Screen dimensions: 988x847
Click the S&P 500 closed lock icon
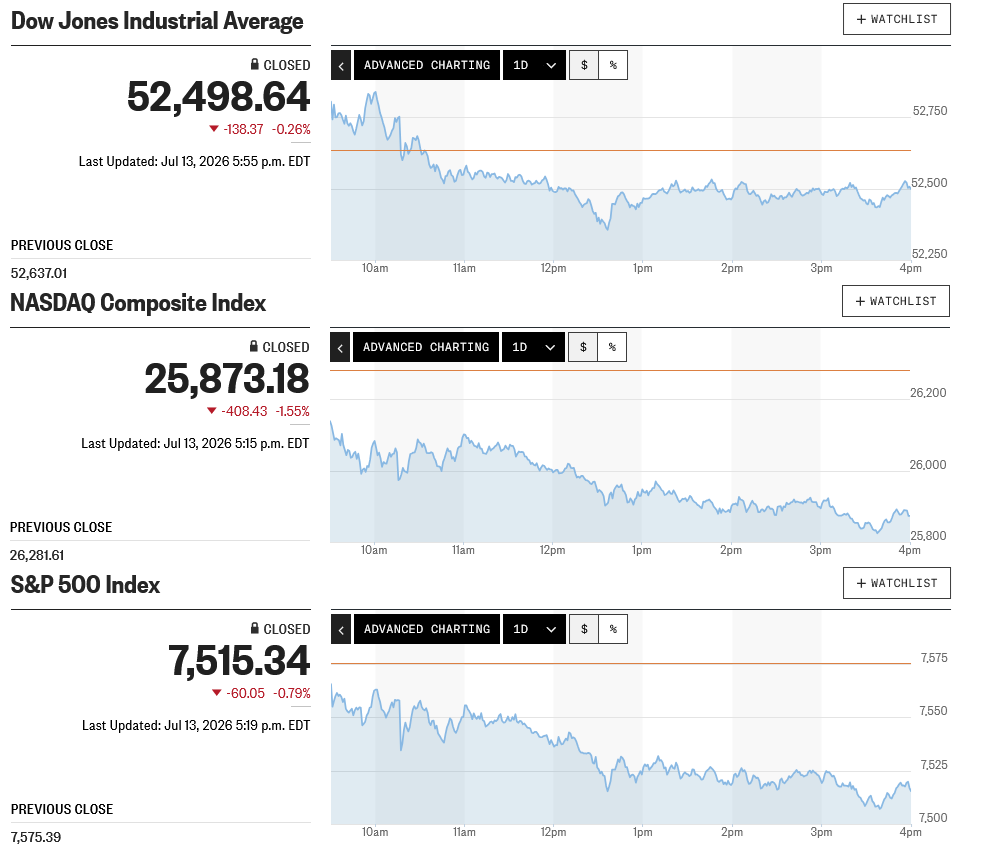[x=255, y=628]
